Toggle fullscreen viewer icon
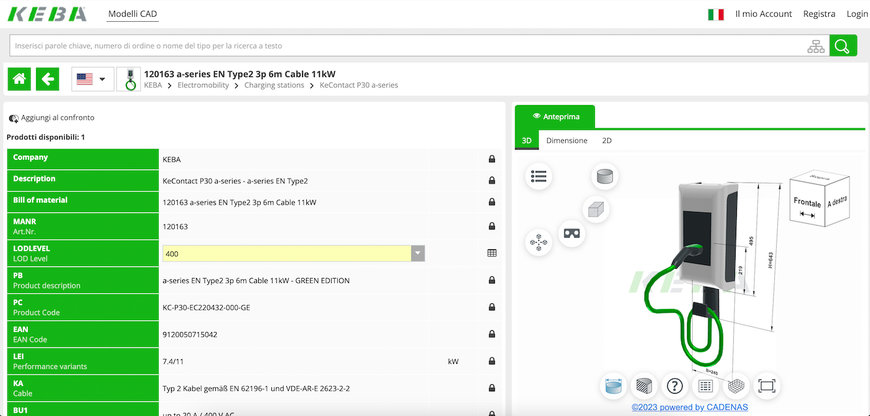870x416 pixels. pyautogui.click(x=767, y=385)
